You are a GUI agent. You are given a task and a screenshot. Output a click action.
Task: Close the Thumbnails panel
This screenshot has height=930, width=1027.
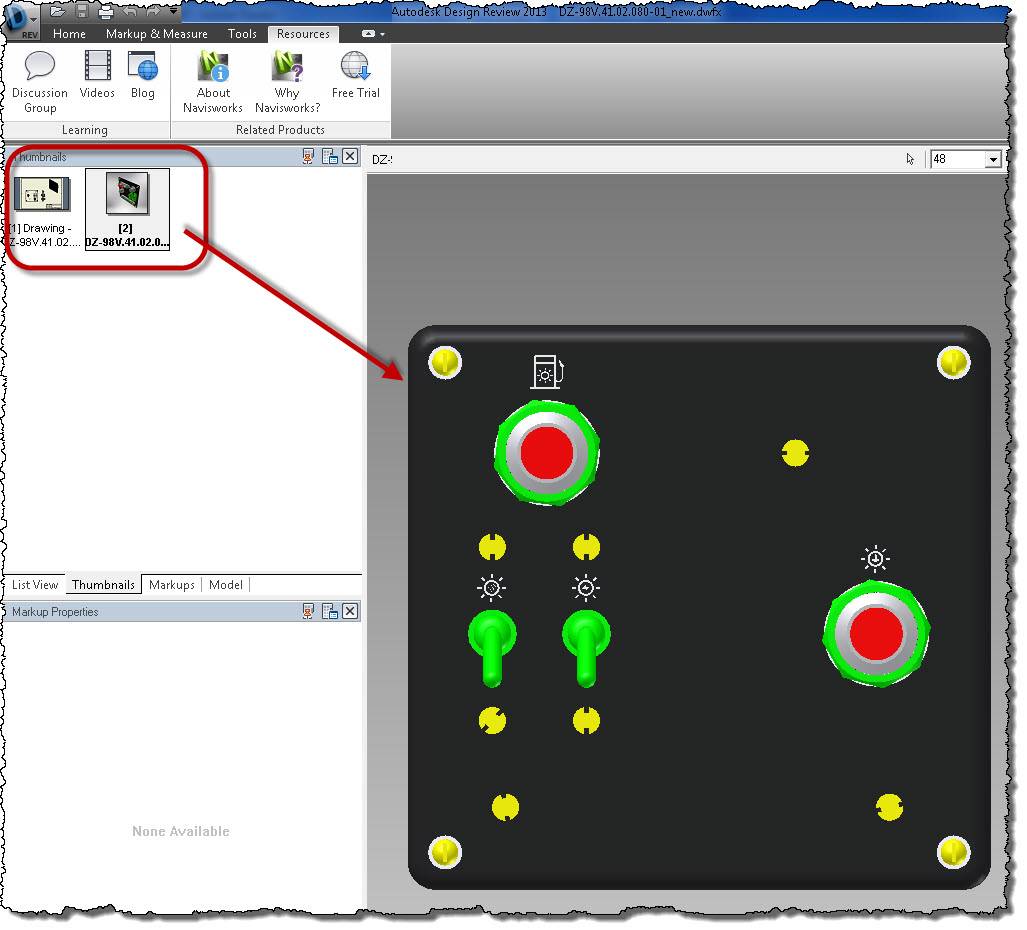350,156
